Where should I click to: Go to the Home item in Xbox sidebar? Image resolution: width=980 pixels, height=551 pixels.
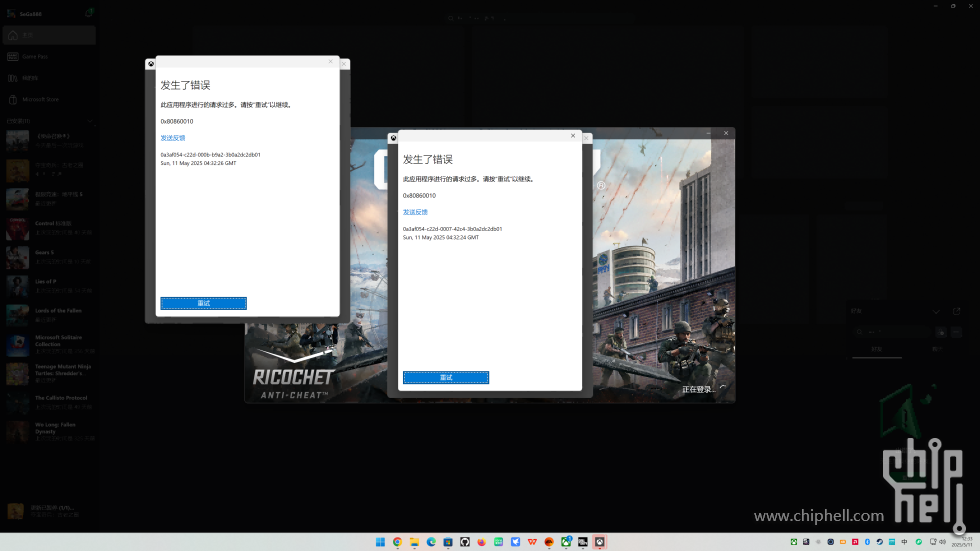tap(49, 35)
